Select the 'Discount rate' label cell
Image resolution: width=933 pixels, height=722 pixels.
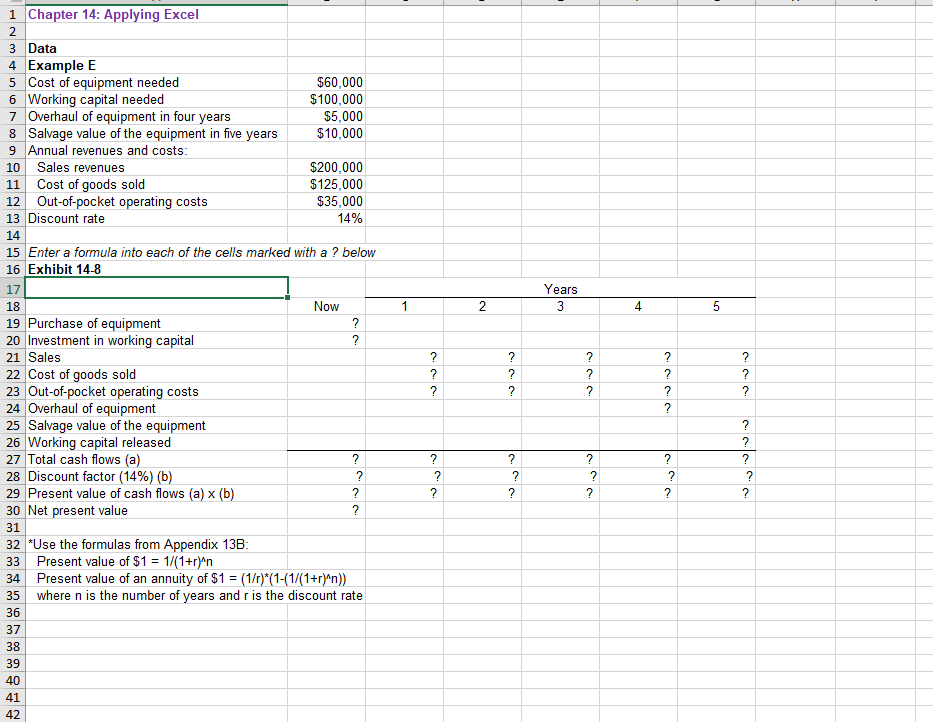tap(157, 218)
